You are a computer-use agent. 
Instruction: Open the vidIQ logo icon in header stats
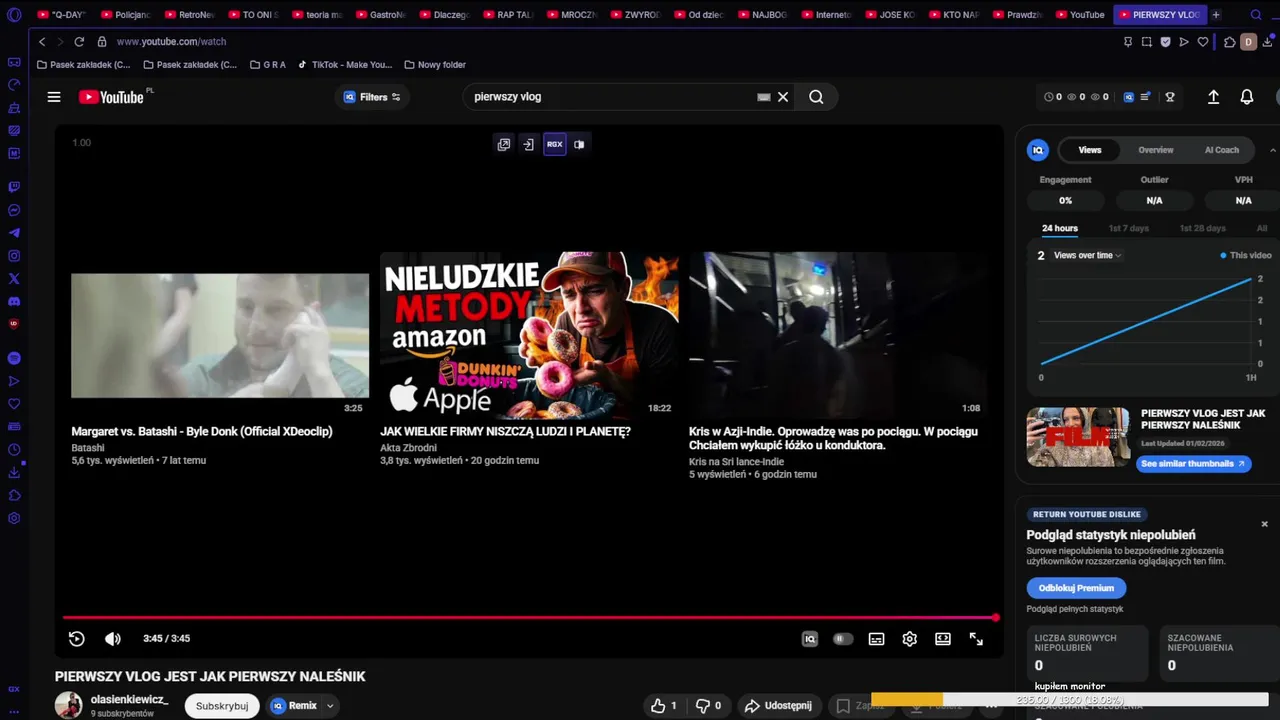click(1129, 97)
